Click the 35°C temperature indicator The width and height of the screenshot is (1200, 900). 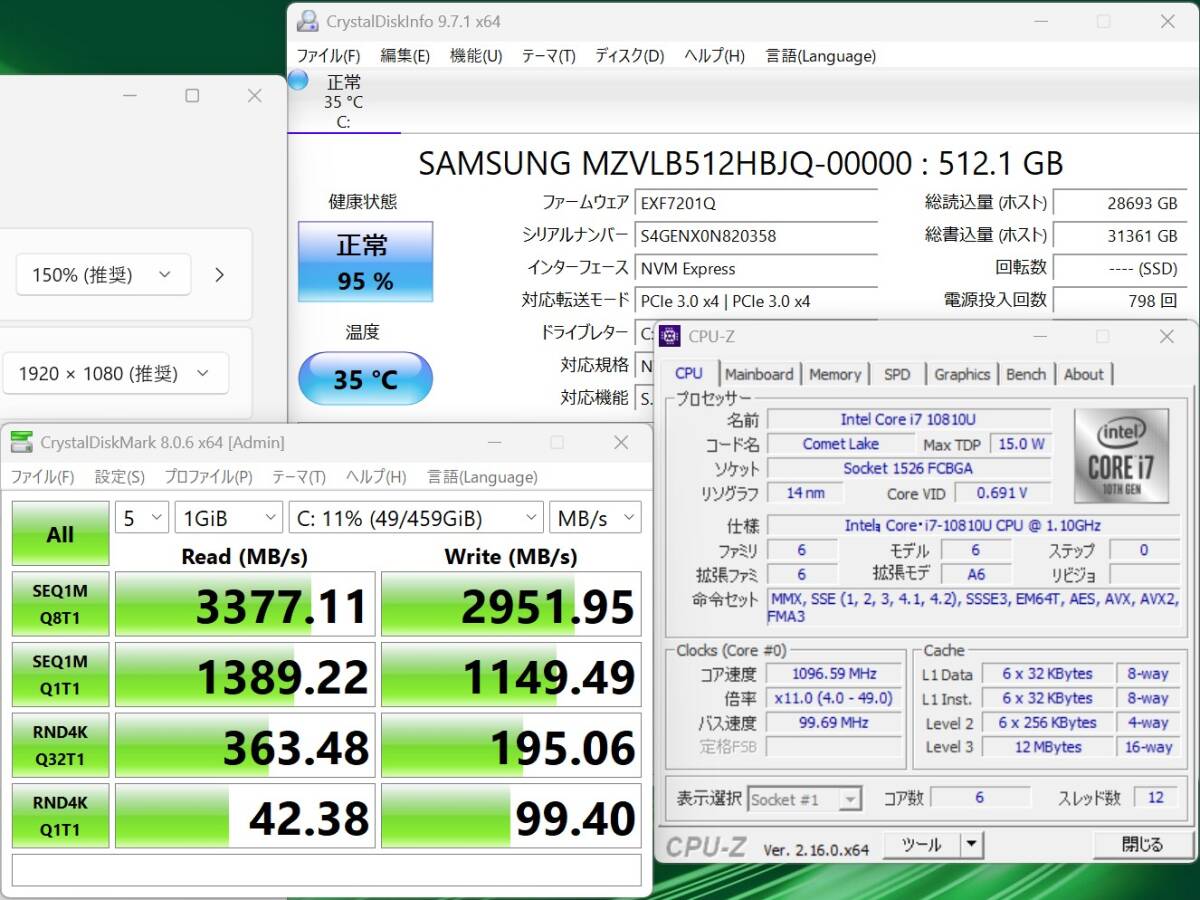364,379
